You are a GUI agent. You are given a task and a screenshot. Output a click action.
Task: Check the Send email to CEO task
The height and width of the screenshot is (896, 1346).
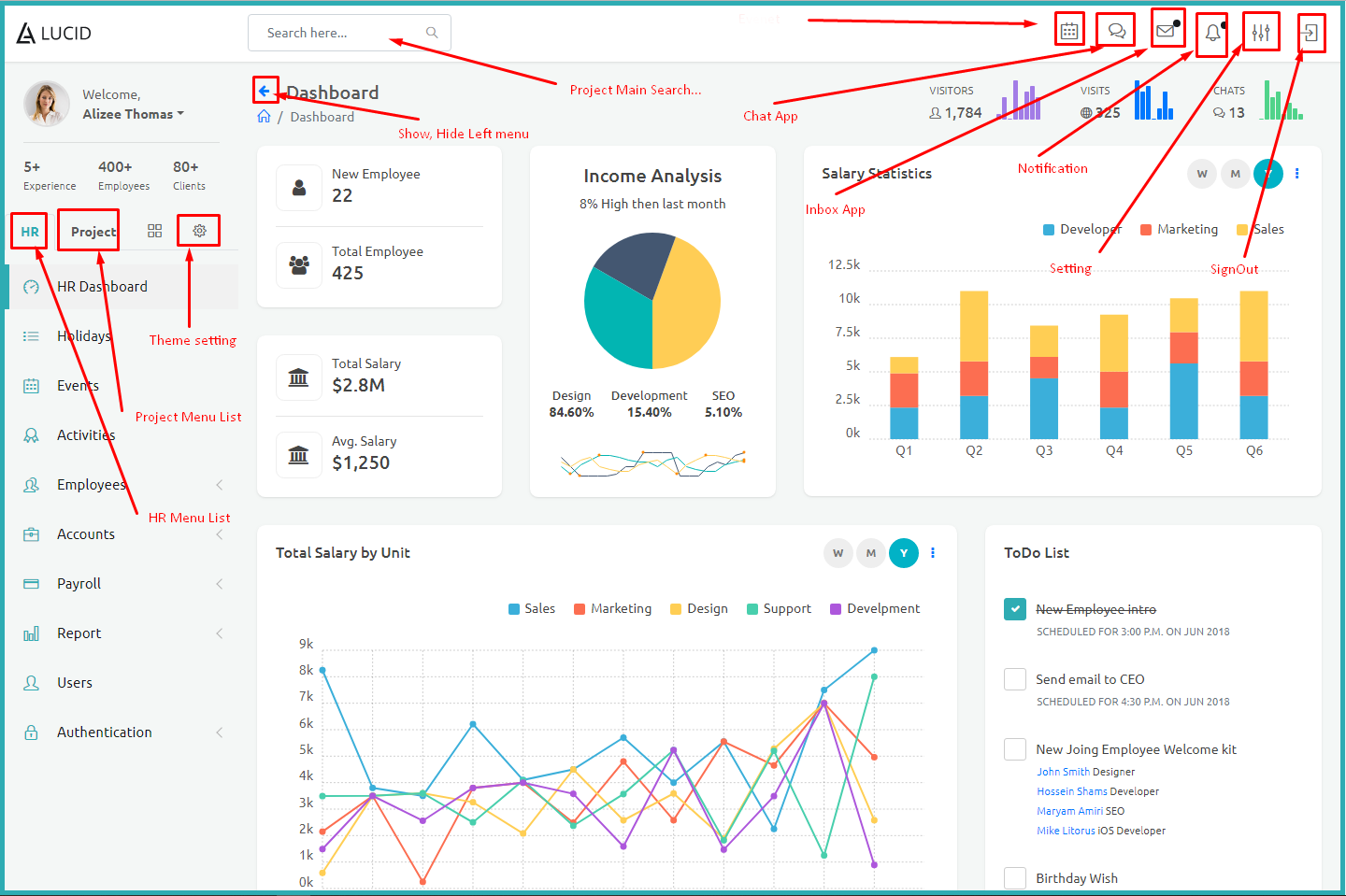1014,679
